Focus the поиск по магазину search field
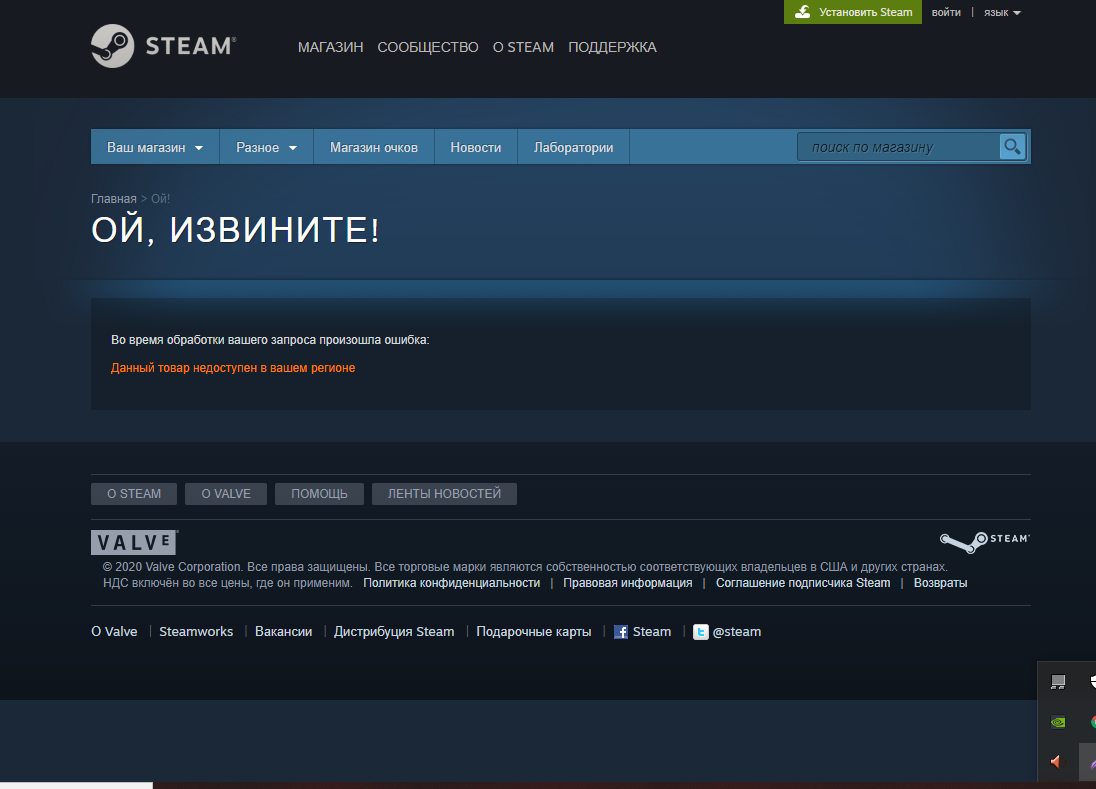 [899, 147]
